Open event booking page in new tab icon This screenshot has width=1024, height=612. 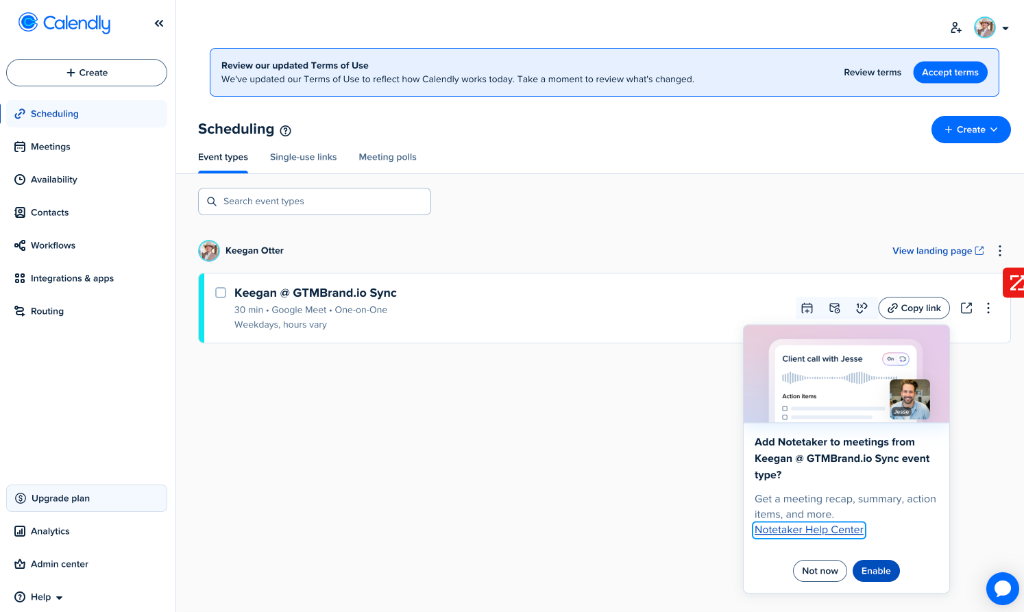point(967,308)
